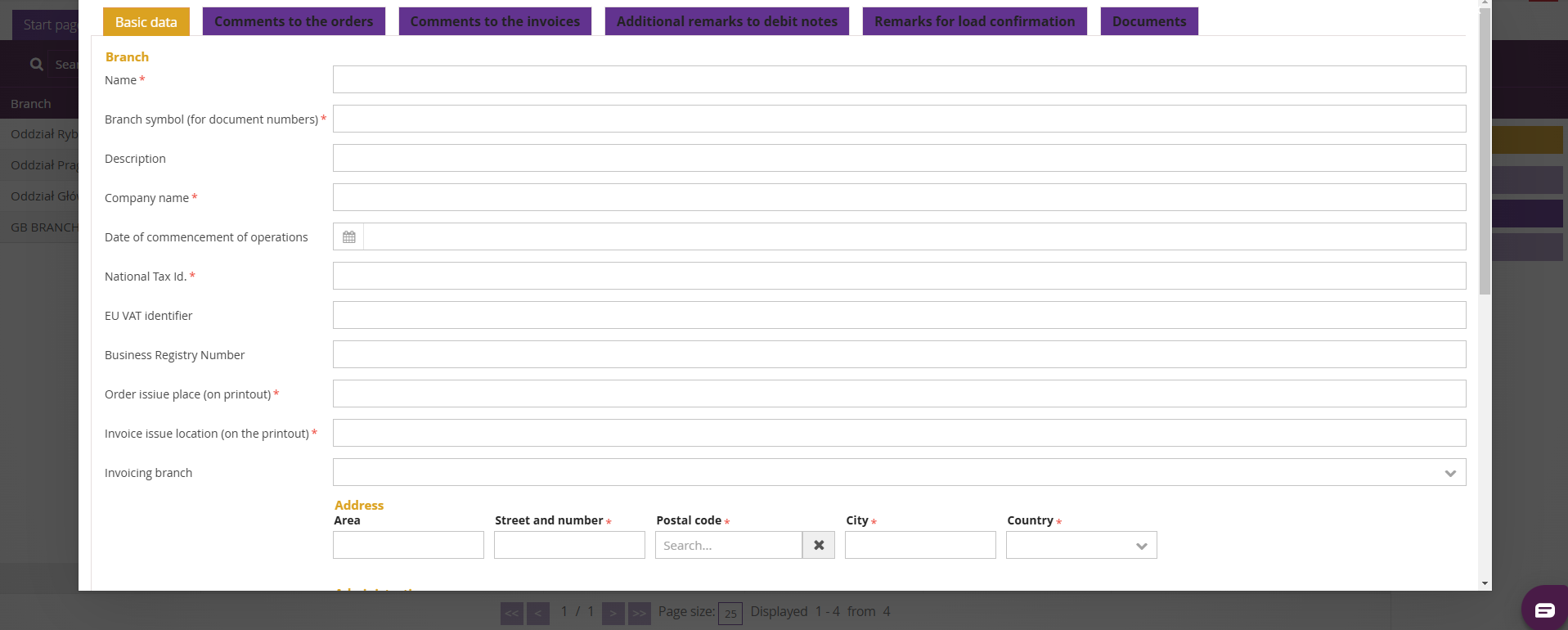The image size is (1568, 630).
Task: Click the EU VAT identifier field
Action: [899, 315]
